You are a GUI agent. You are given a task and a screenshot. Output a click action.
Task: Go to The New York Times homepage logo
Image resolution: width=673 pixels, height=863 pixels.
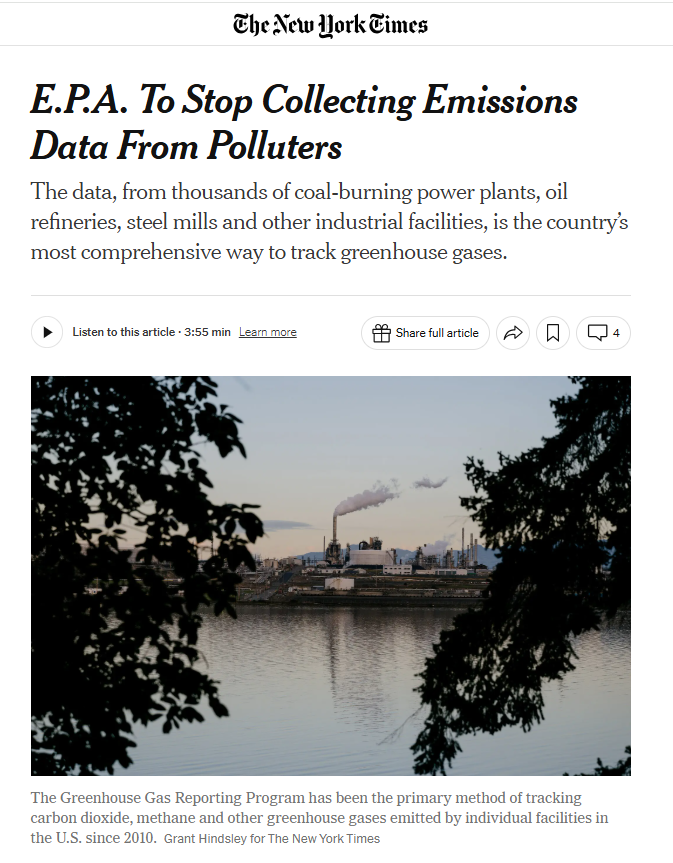(x=330, y=25)
